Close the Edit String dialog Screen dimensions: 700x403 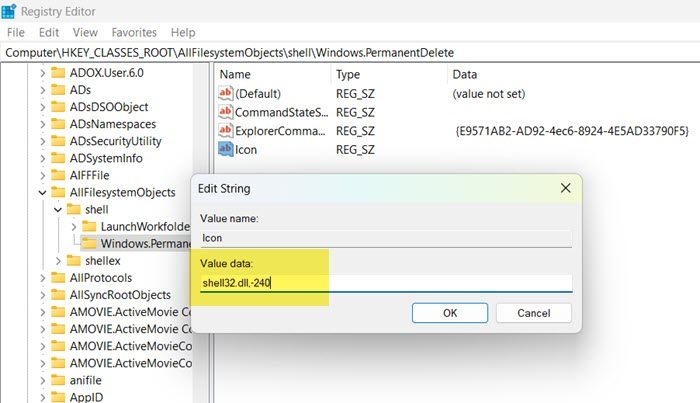pos(564,188)
